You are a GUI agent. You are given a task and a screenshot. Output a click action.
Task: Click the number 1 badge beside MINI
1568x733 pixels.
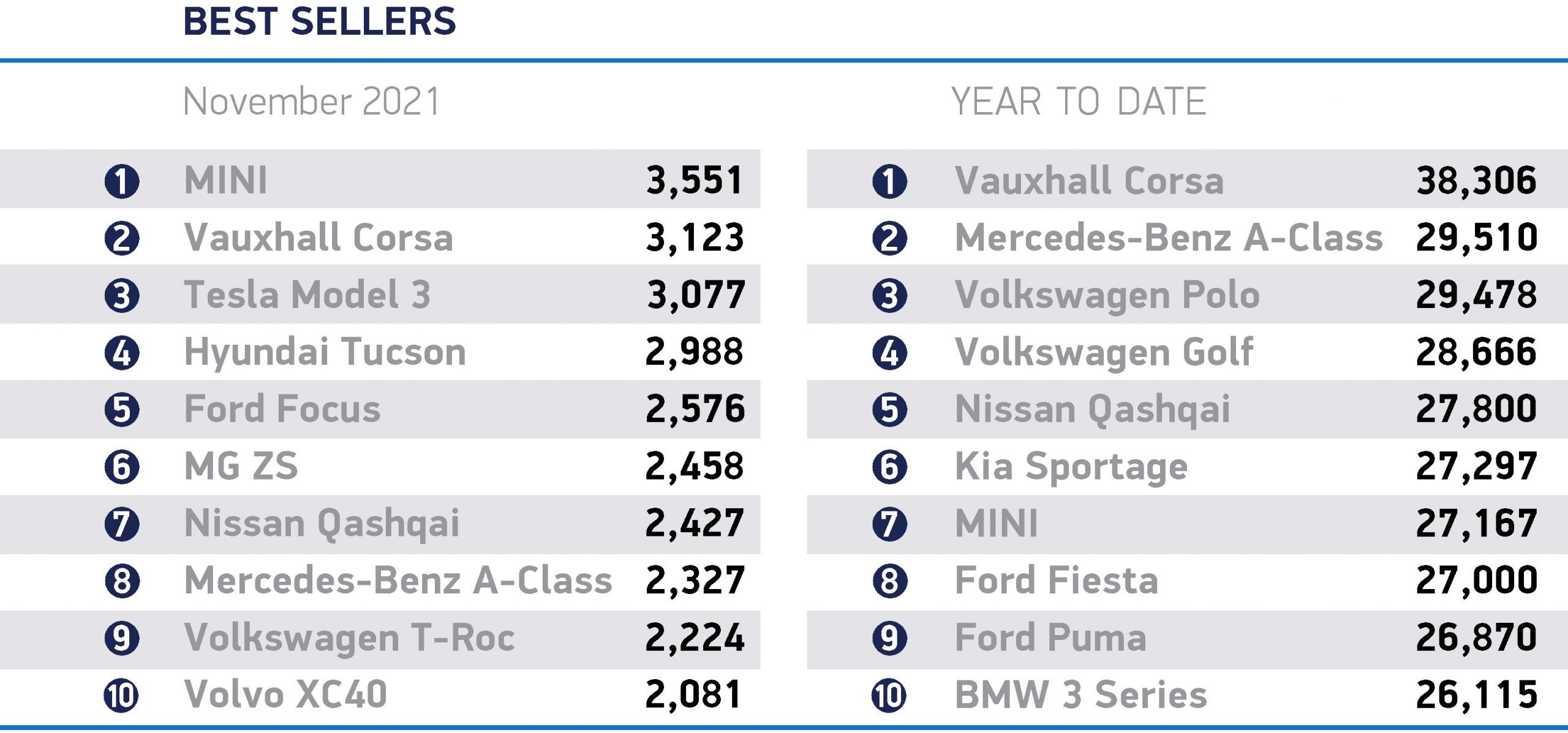coord(122,181)
